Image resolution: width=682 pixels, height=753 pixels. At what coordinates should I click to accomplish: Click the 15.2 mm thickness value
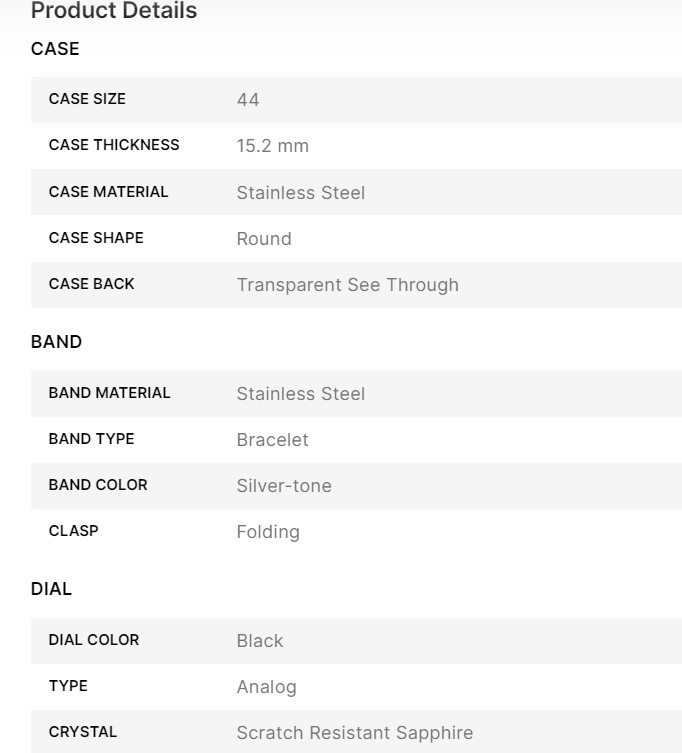(x=272, y=146)
